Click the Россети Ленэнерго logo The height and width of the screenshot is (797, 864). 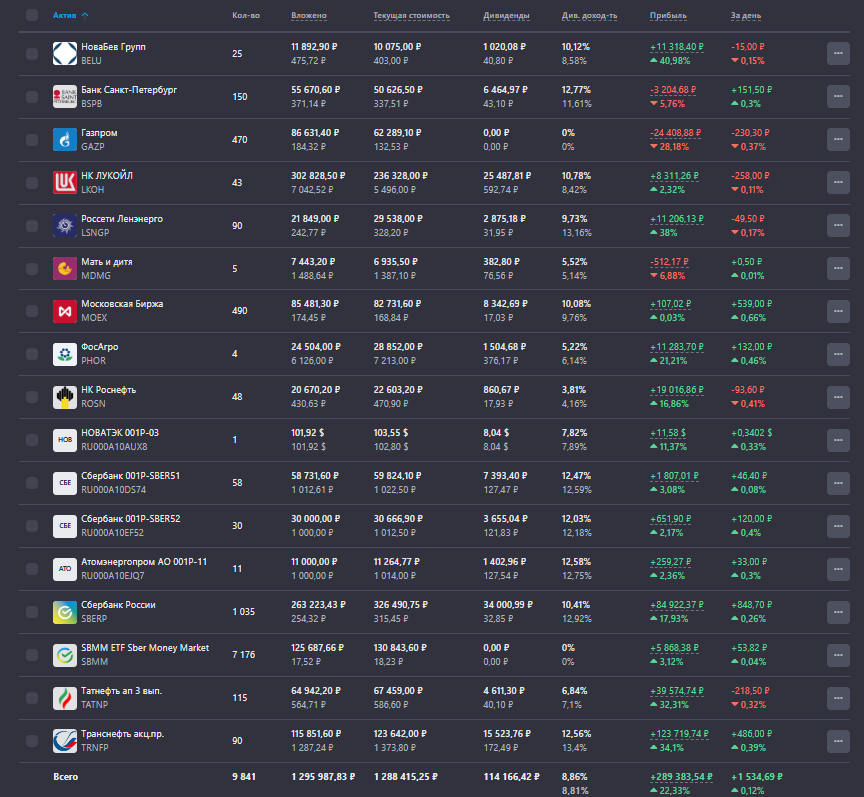click(65, 225)
